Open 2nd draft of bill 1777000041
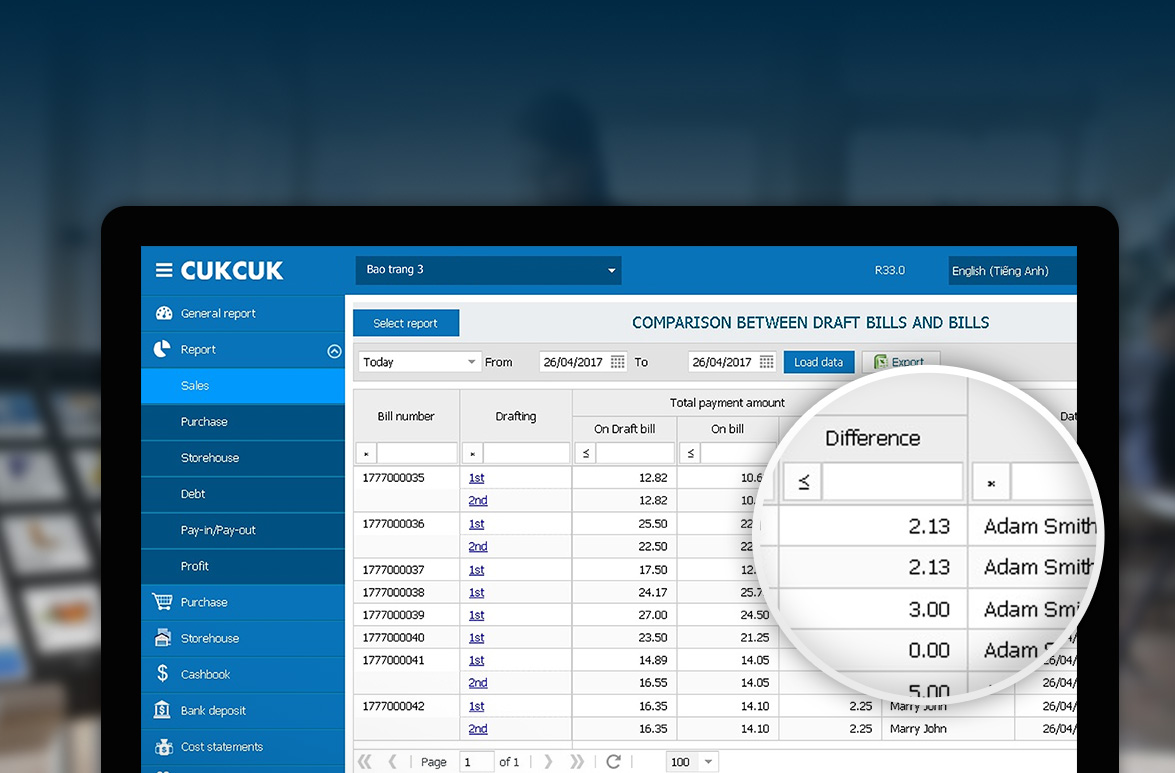This screenshot has width=1175, height=773. click(478, 682)
